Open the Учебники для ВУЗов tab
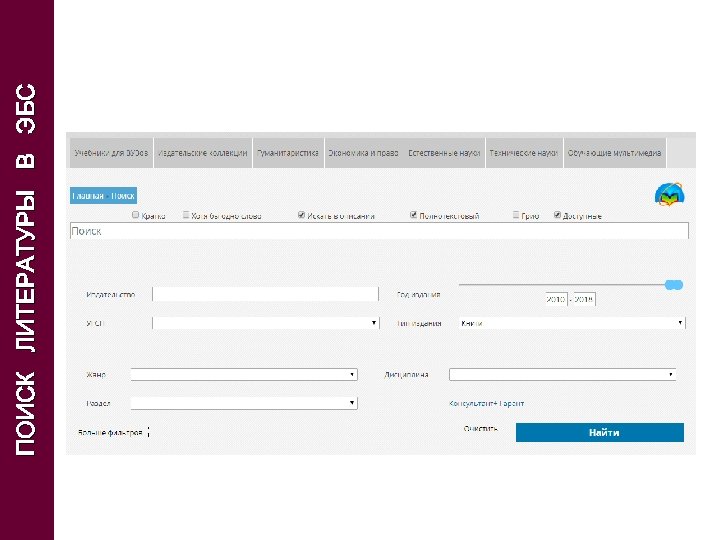This screenshot has width=720, height=540. click(x=111, y=153)
